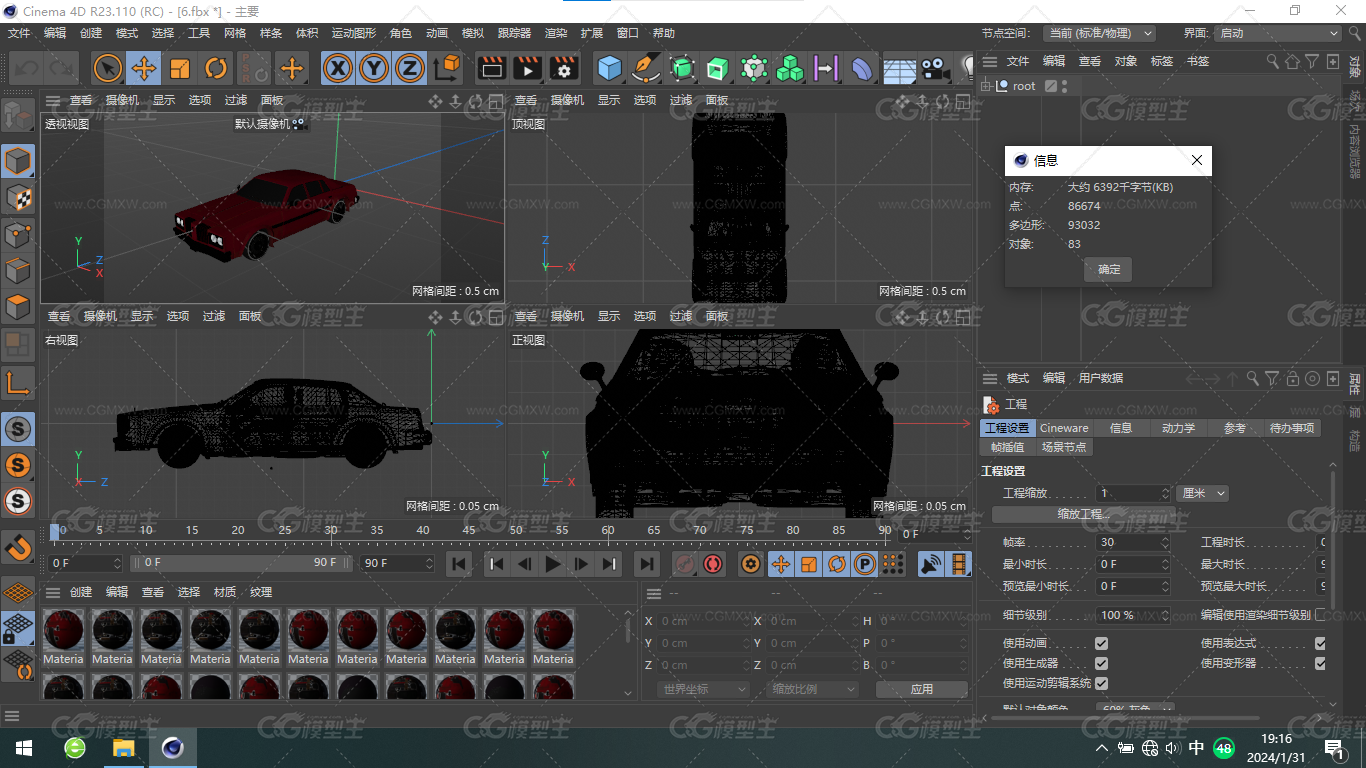Open the Volume Builder green cubes icon

pyautogui.click(x=790, y=68)
